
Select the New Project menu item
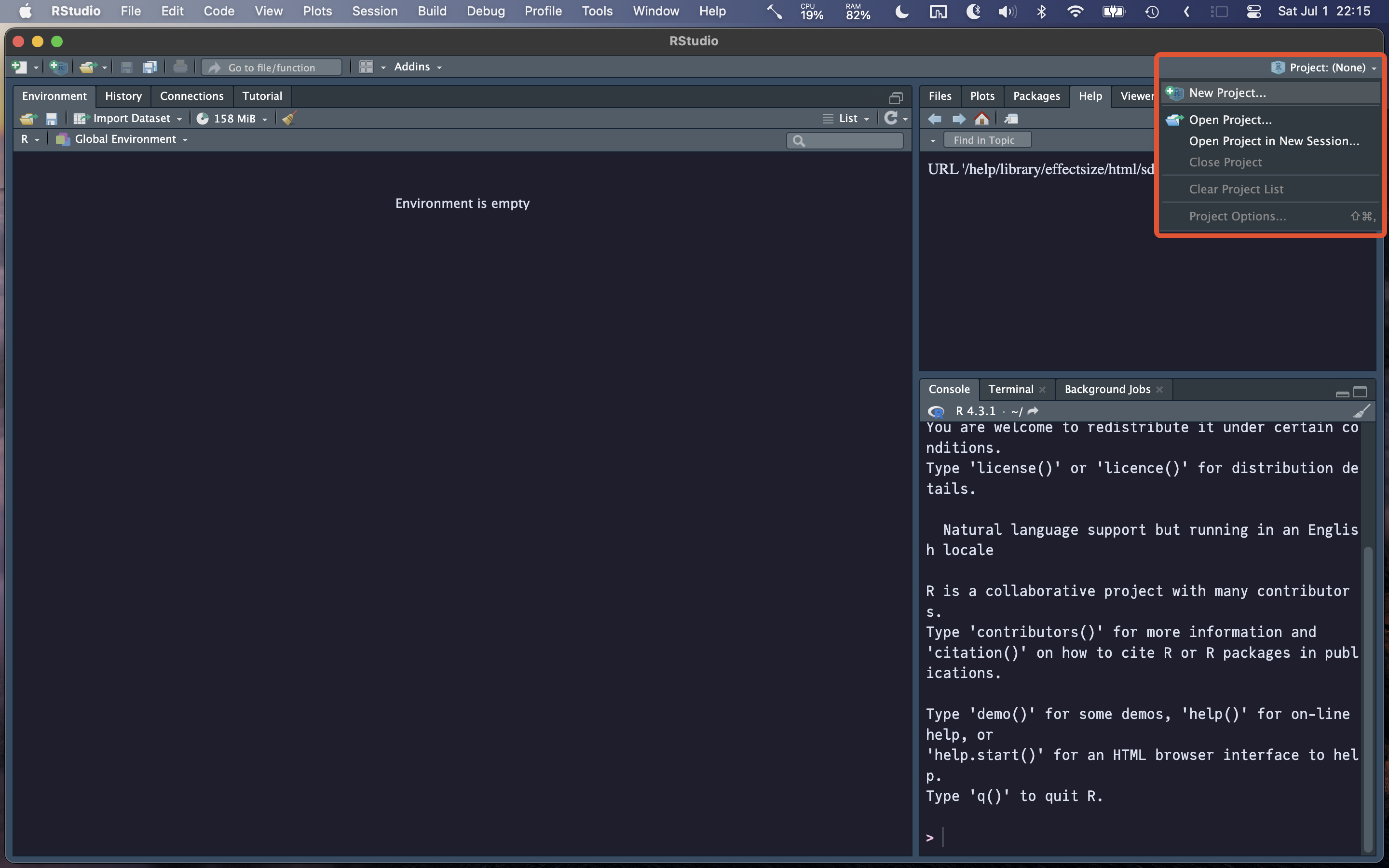click(x=1227, y=93)
